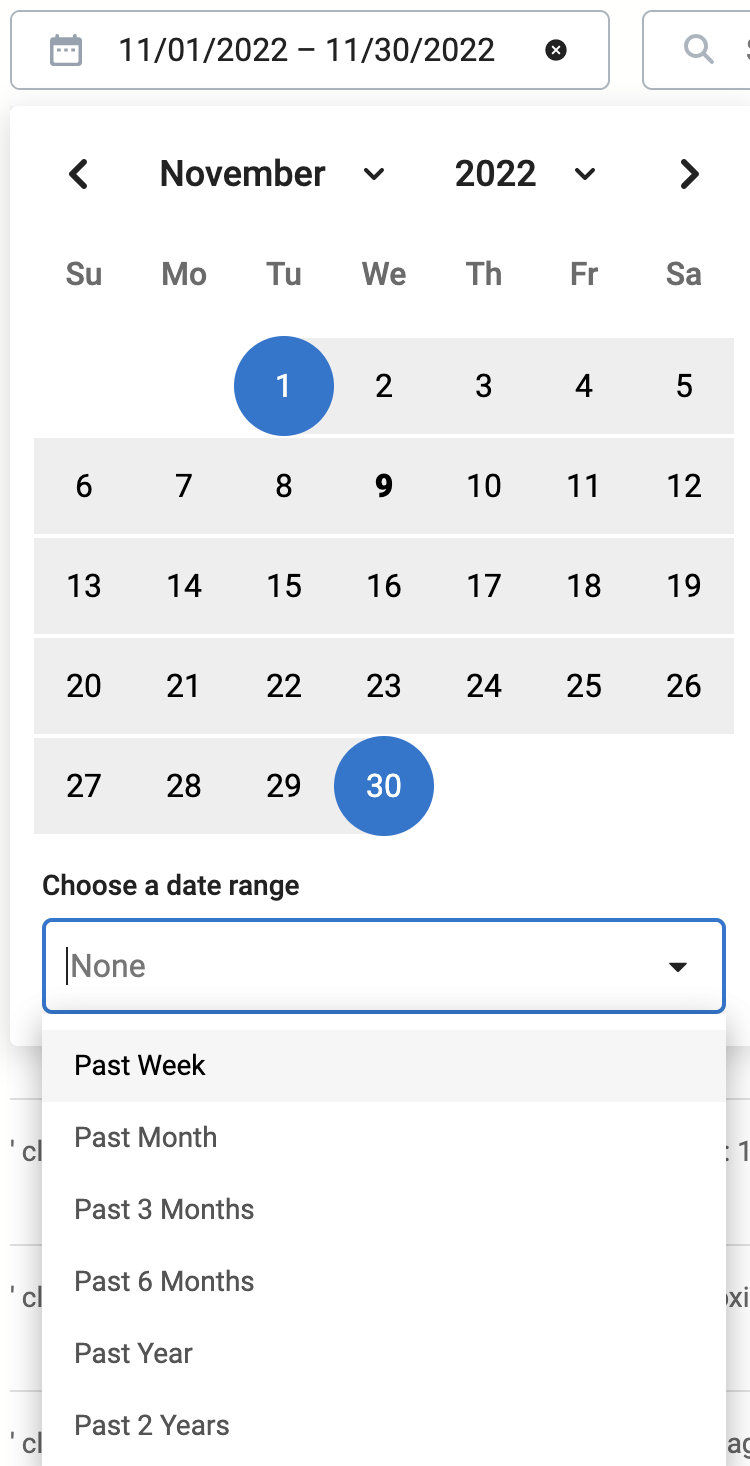Open the search by clicking the magnifier icon
Image resolution: width=750 pixels, height=1466 pixels.
tap(697, 50)
